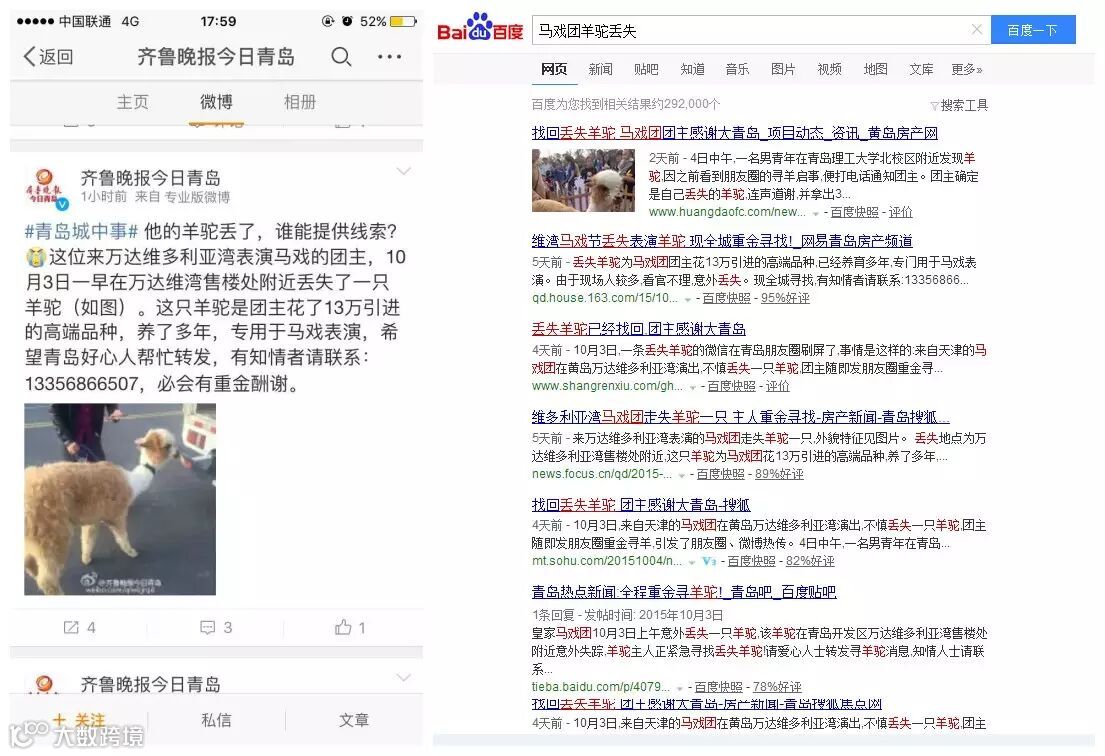Tap the 齐鲁晚报今日青岛 avatar on alpaca post
Viewport: 1105px width, 756px height.
click(46, 188)
